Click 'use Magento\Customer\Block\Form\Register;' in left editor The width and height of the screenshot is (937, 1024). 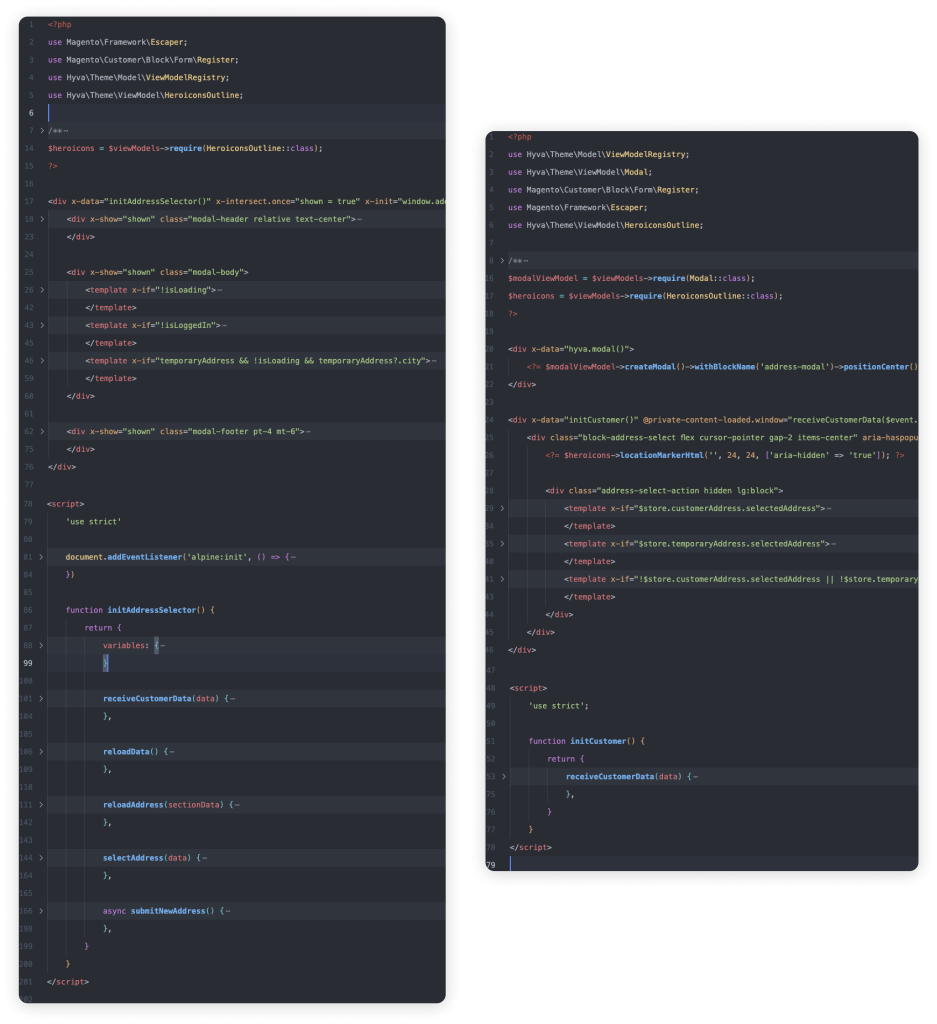coord(143,59)
